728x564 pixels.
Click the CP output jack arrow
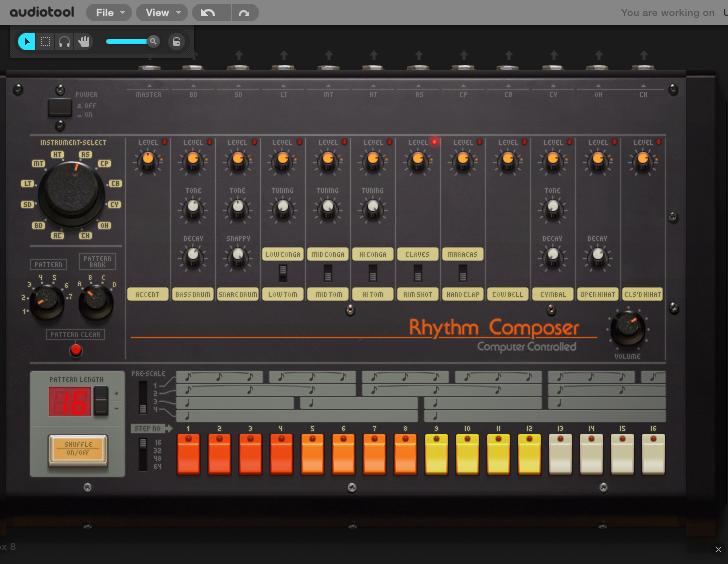tap(464, 56)
